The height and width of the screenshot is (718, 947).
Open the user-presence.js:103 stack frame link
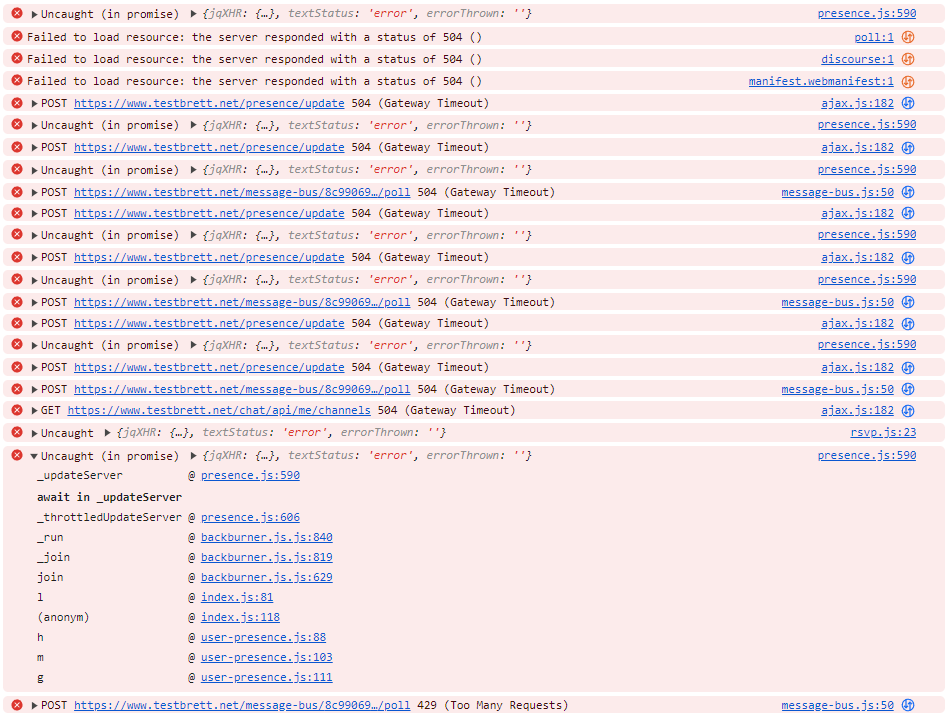coord(266,657)
